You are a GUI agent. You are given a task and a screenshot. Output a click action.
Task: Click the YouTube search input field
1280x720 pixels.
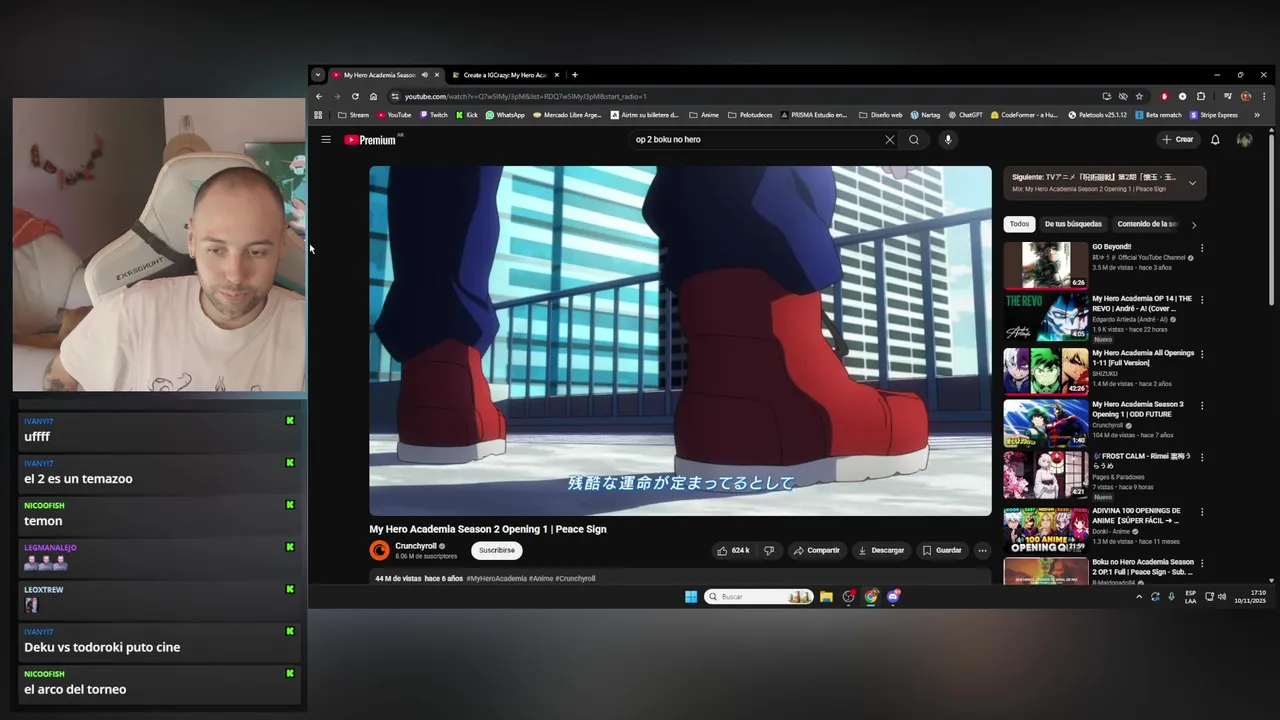point(755,140)
